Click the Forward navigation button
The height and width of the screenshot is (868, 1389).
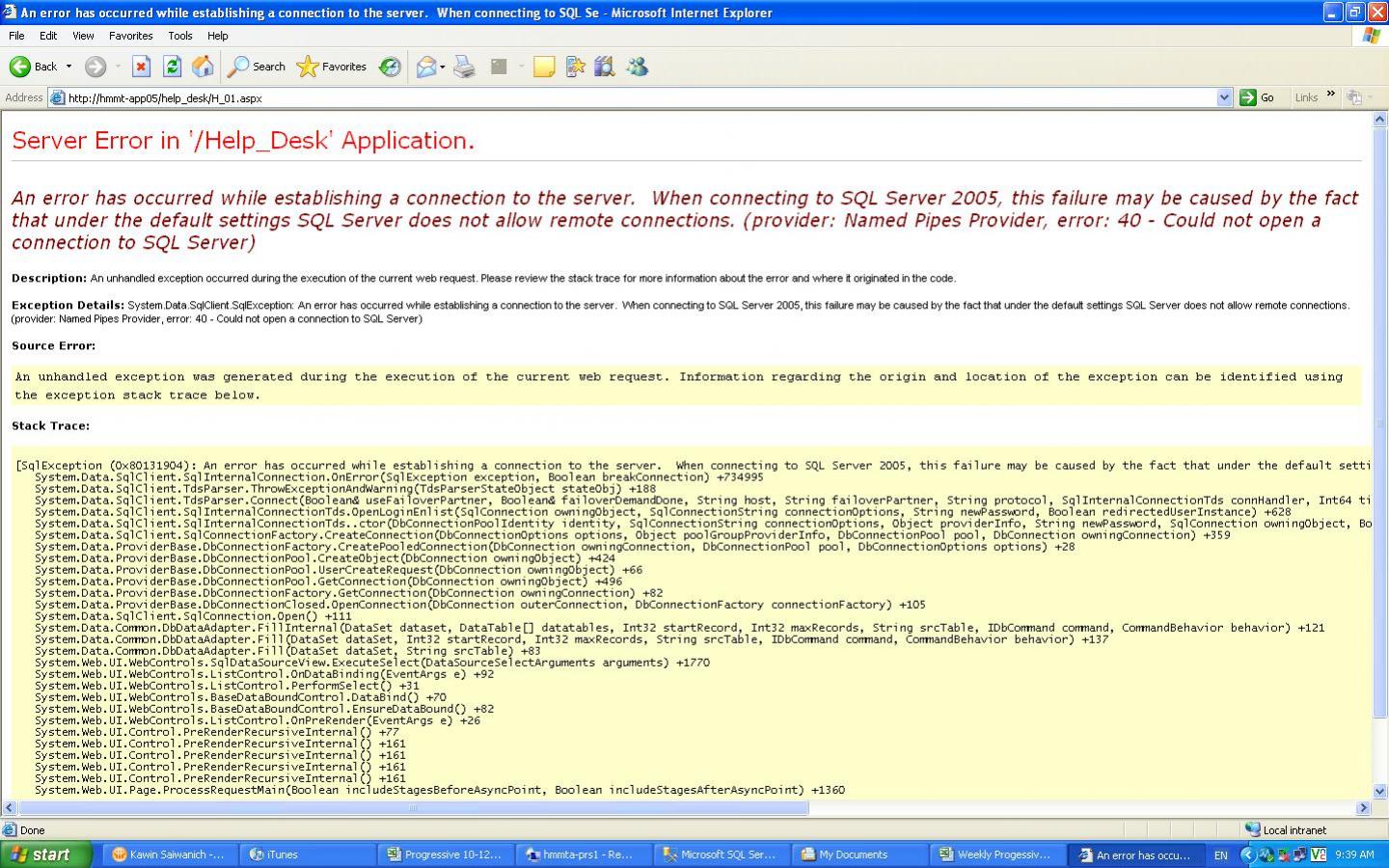click(95, 67)
